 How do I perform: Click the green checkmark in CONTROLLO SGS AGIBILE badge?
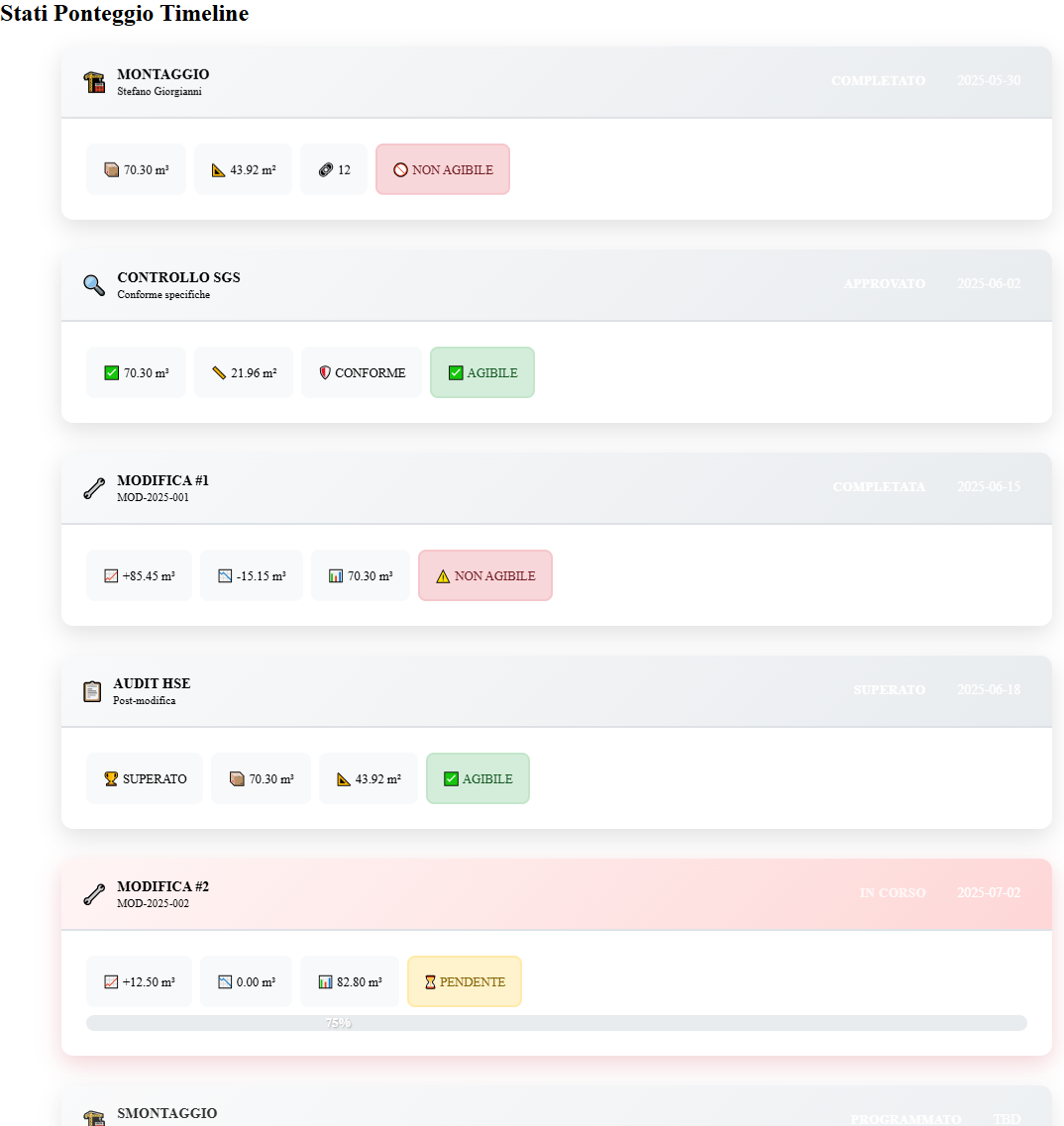pos(456,373)
